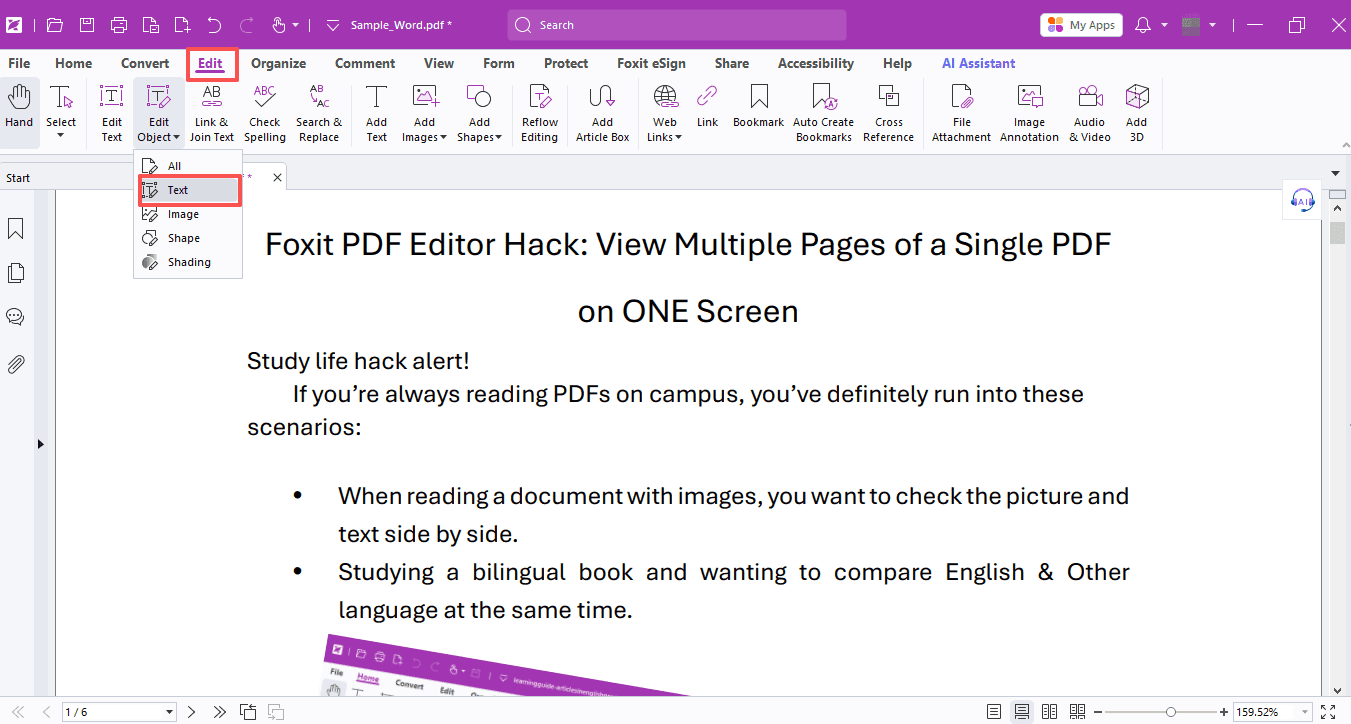Image resolution: width=1351 pixels, height=724 pixels.
Task: Go to the next page arrow
Action: pyautogui.click(x=192, y=712)
